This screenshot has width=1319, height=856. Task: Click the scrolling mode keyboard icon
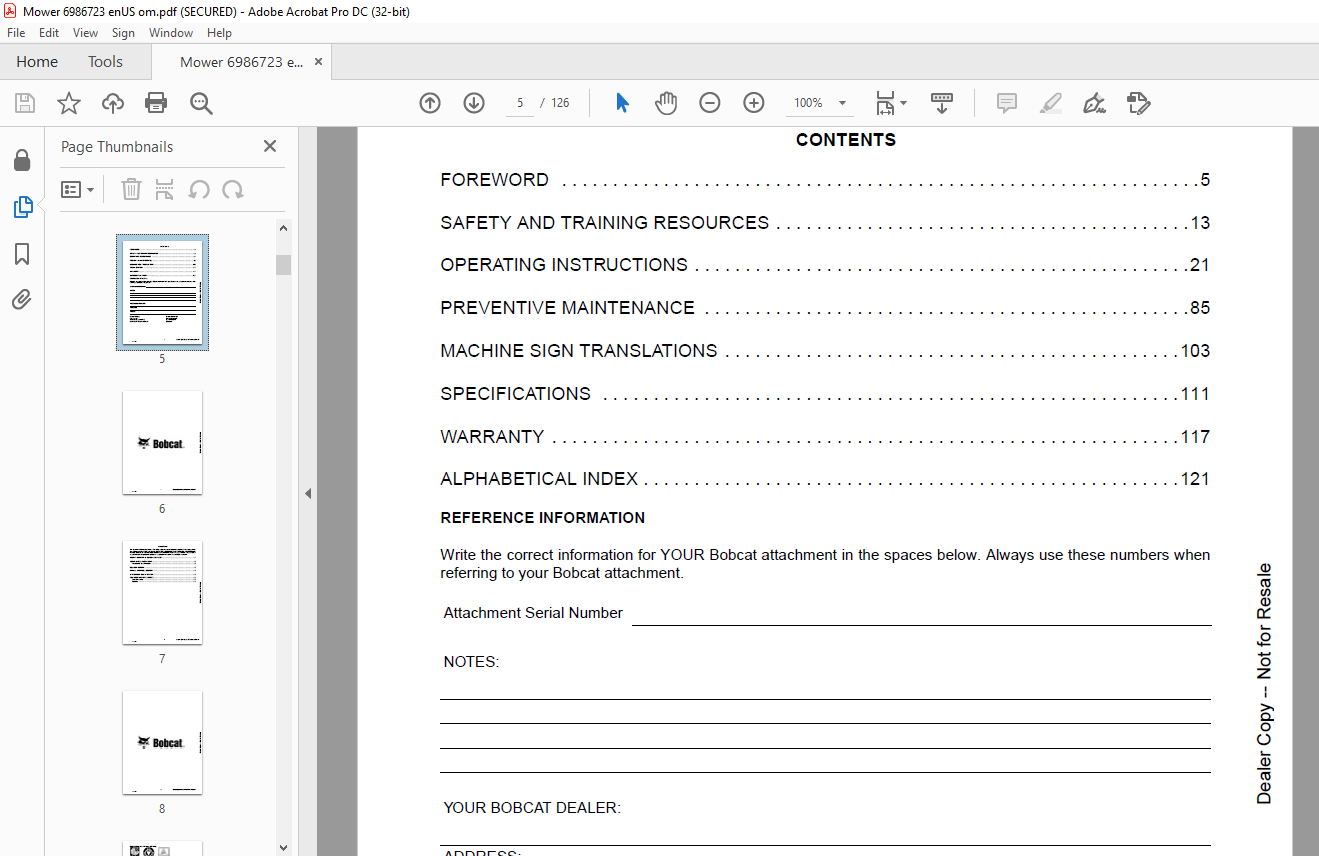(x=941, y=103)
